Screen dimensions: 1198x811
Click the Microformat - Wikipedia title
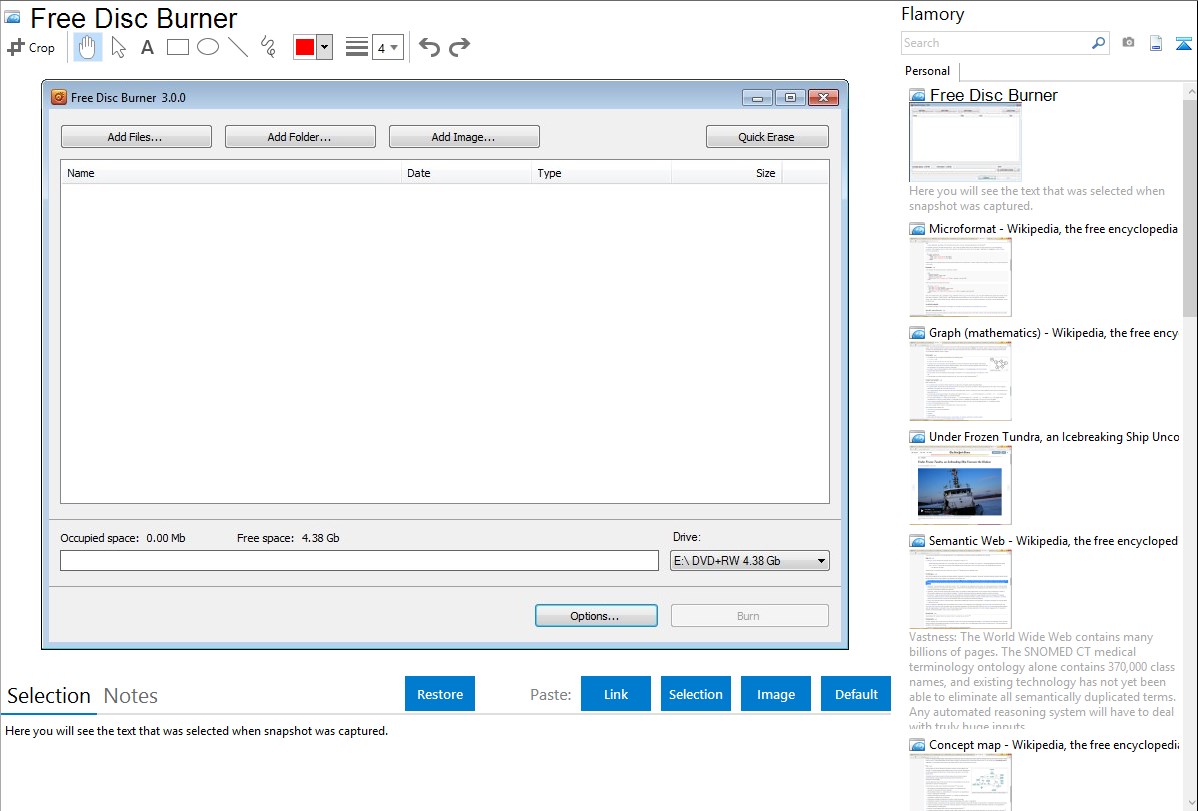click(1053, 229)
